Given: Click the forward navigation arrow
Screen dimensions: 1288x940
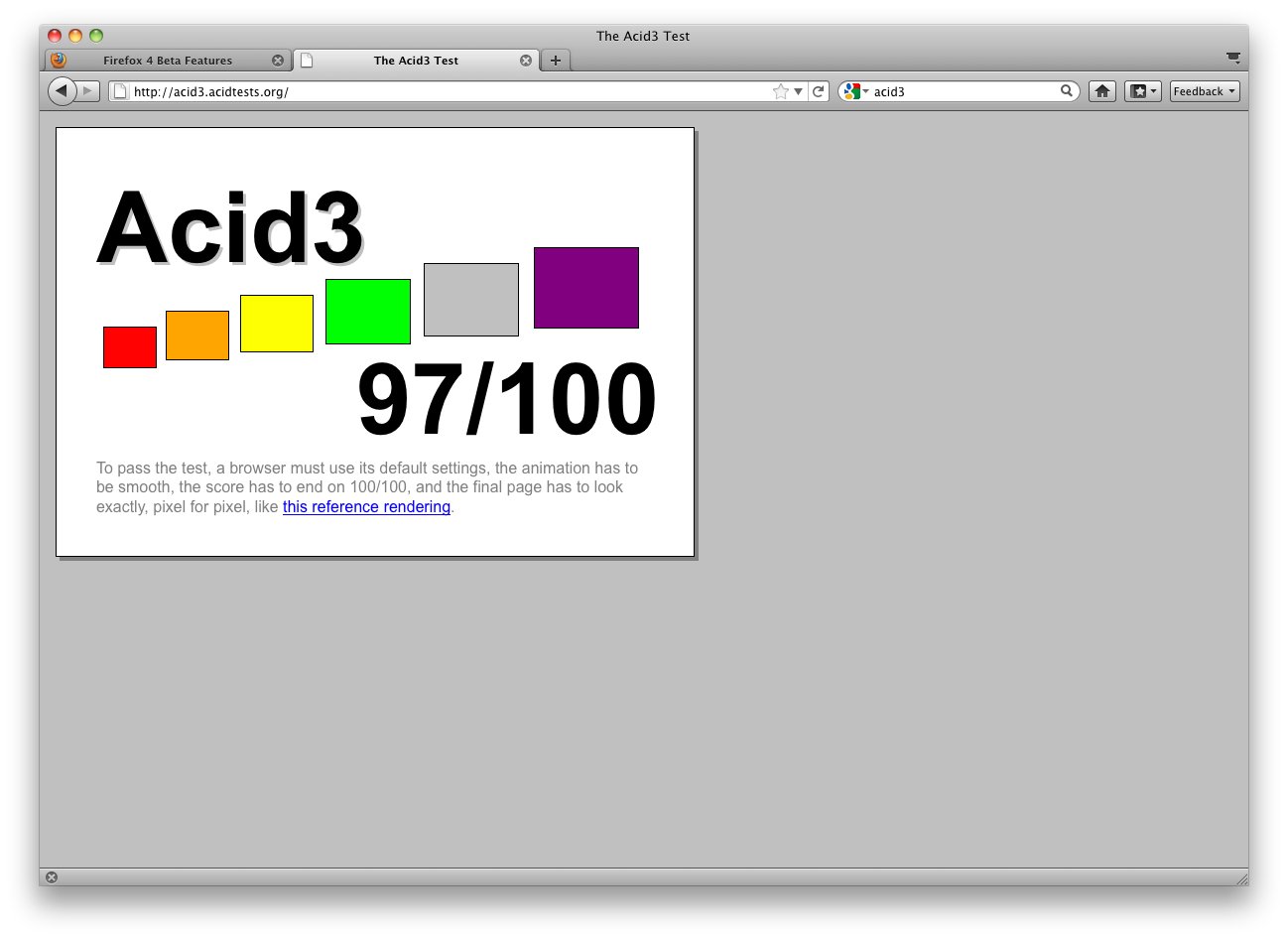Looking at the screenshot, I should (x=88, y=90).
